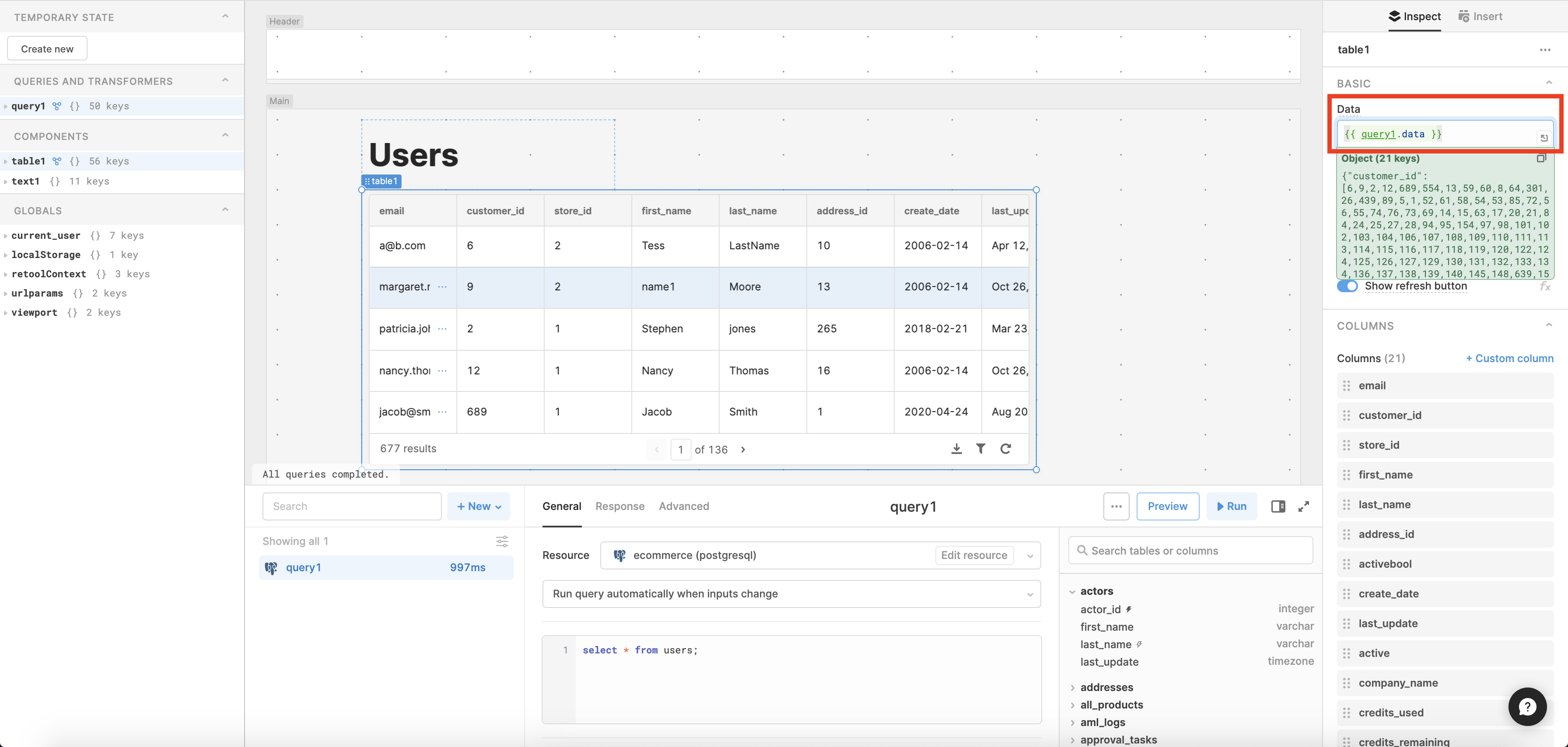Click the ellipsis in jacob email cell

(x=442, y=412)
